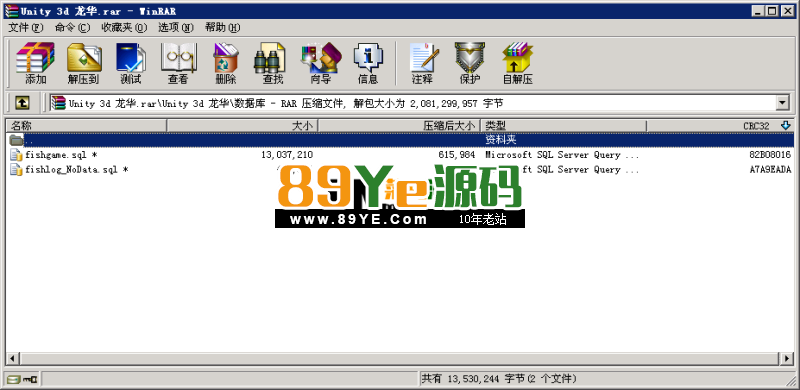Open the Favorites (收藏夹) menu
The height and width of the screenshot is (390, 800).
pyautogui.click(x=124, y=28)
